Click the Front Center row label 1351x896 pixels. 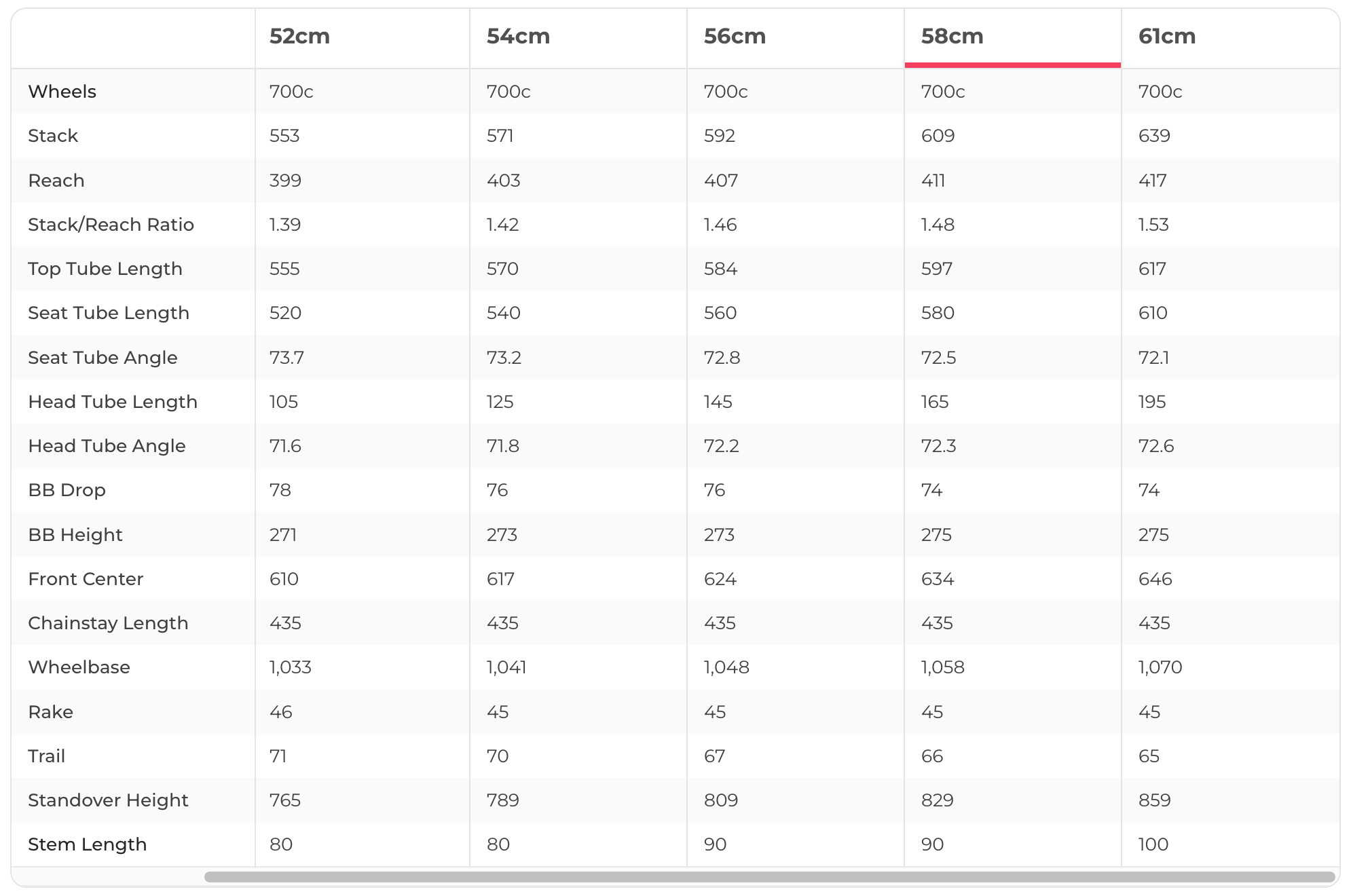(x=86, y=579)
